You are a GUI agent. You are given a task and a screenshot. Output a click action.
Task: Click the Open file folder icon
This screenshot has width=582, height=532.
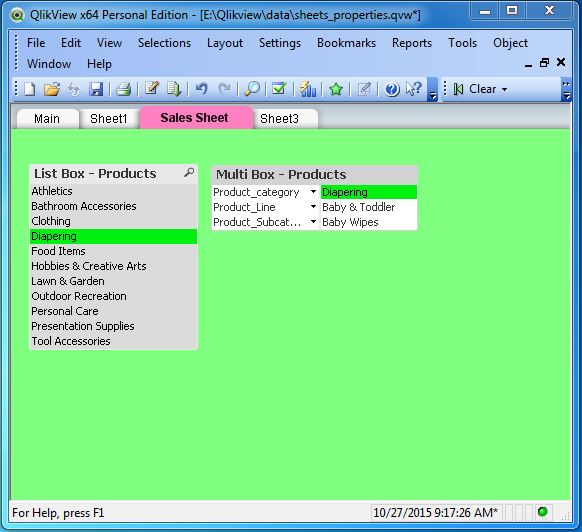click(x=52, y=89)
